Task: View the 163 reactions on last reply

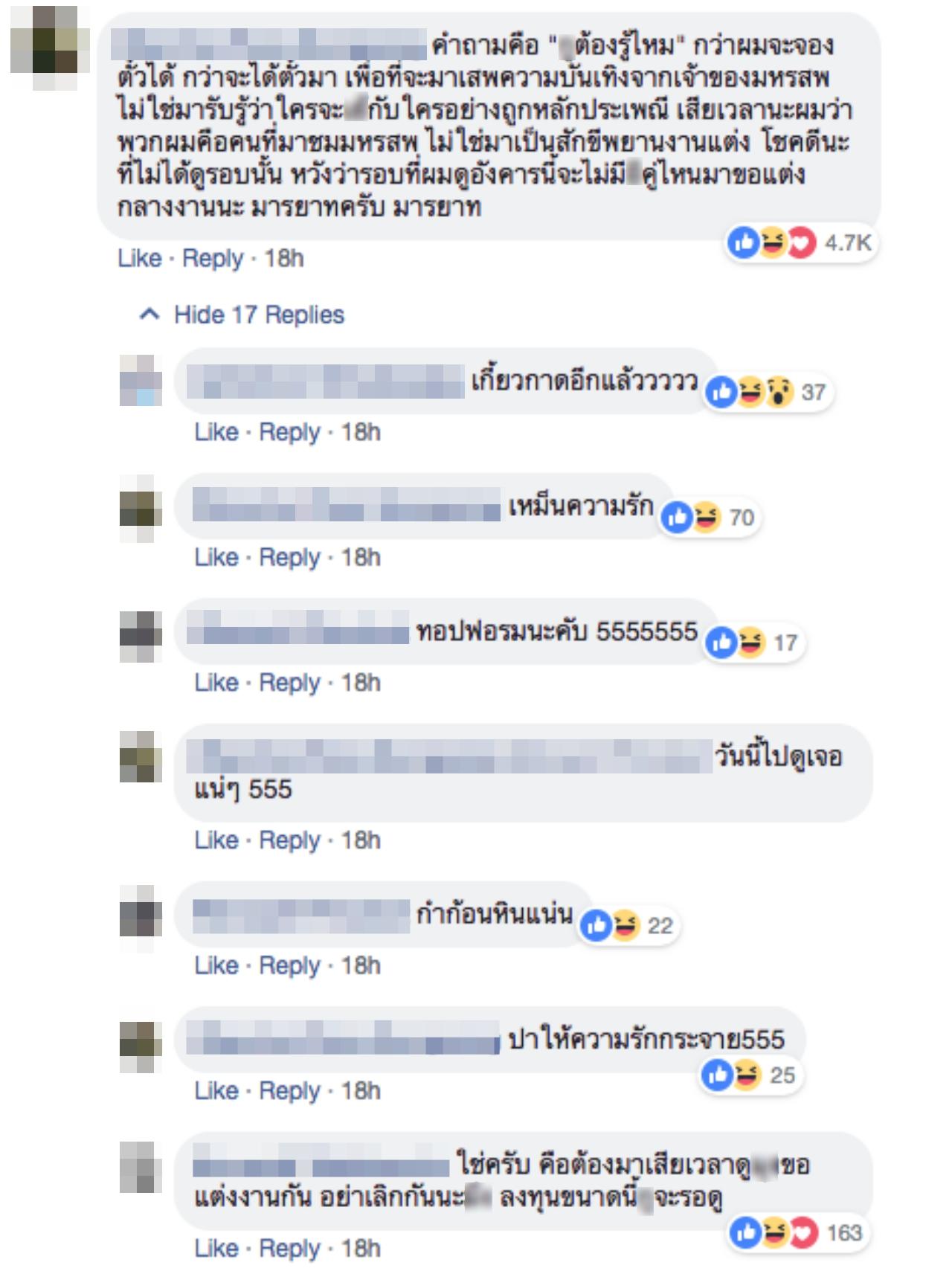Action: pos(797,1233)
